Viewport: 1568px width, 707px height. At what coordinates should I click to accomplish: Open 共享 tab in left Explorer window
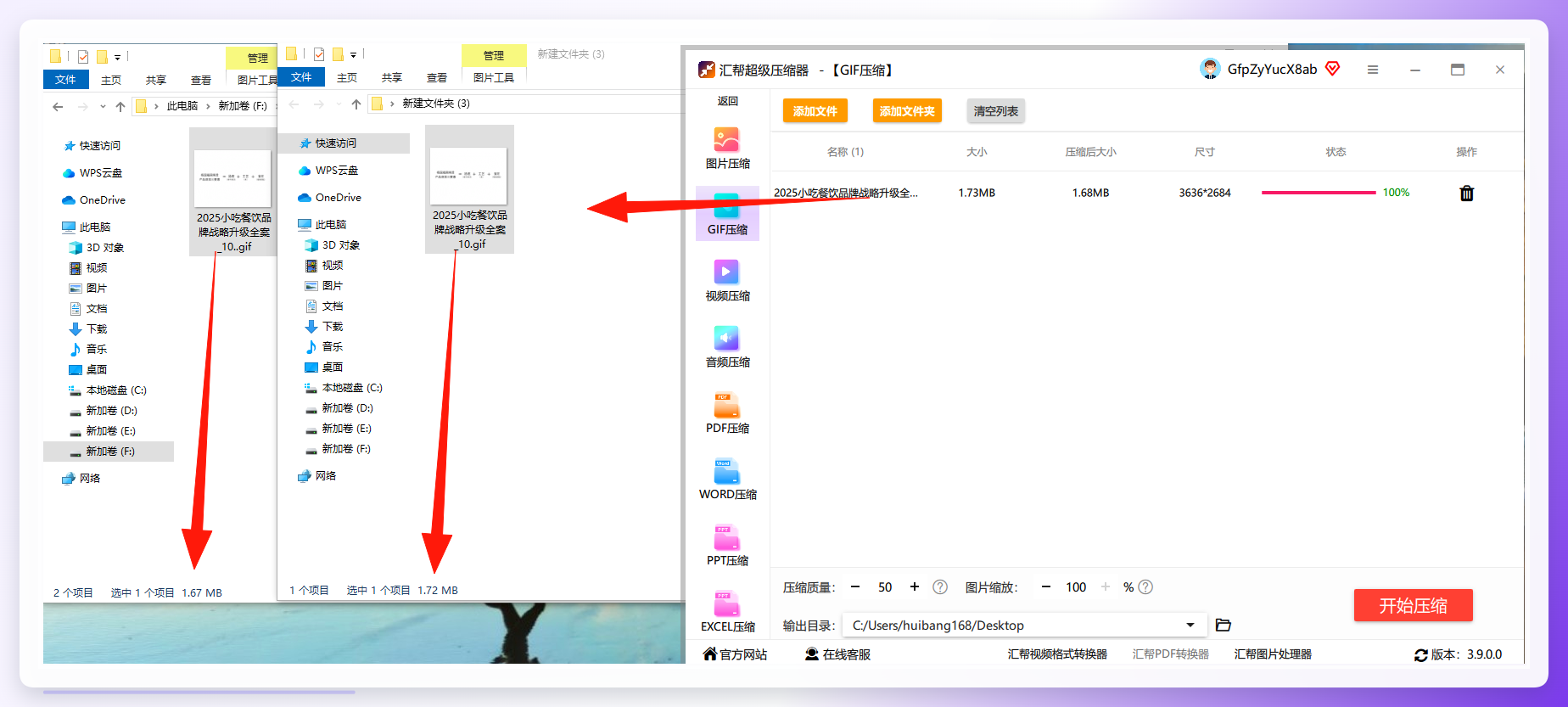[156, 81]
